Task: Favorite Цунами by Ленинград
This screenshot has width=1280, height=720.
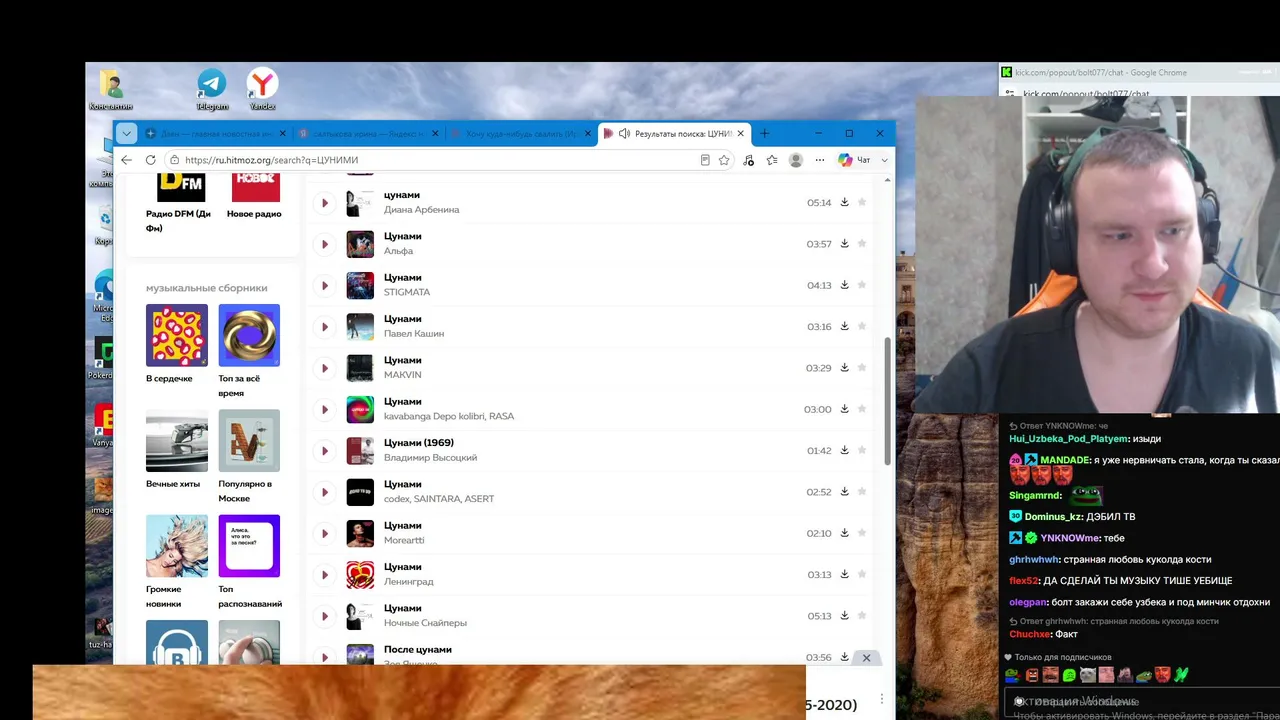Action: [862, 574]
